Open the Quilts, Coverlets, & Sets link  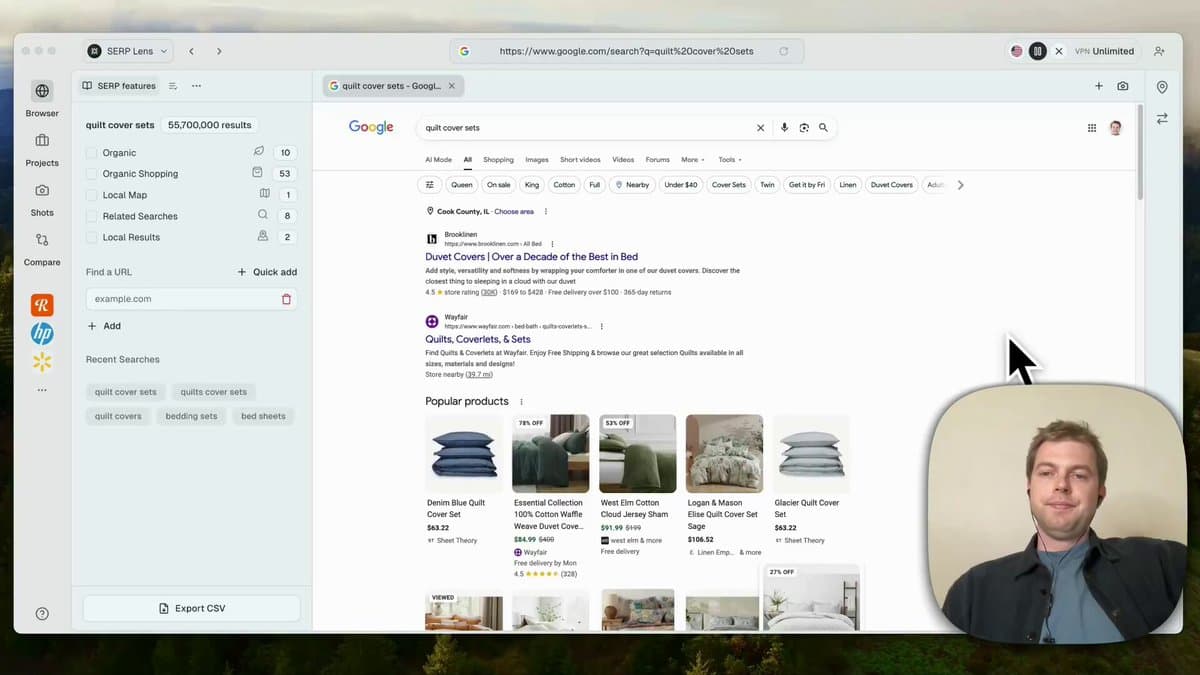pos(478,339)
